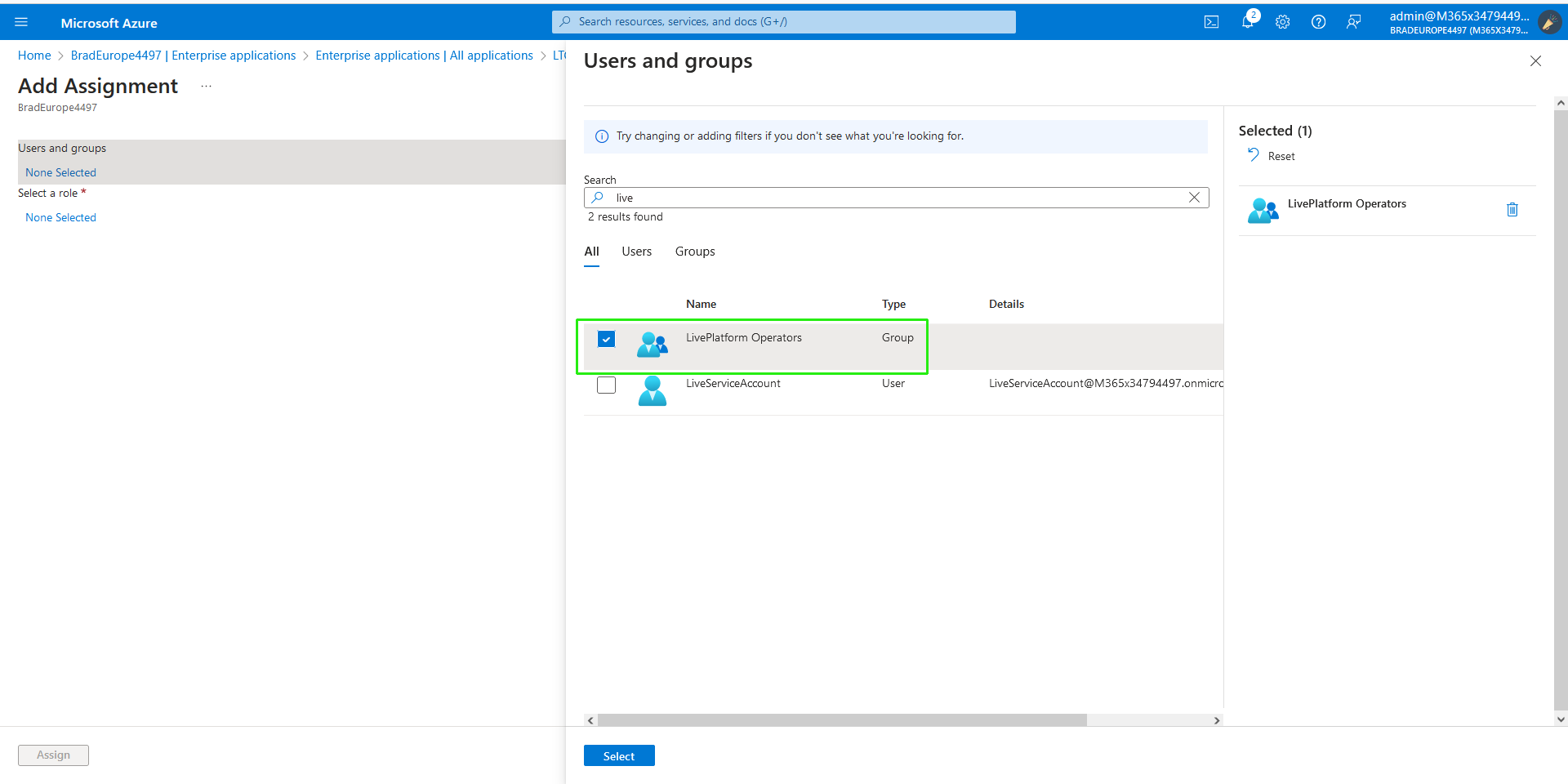This screenshot has height=784, width=1568.
Task: Click the admin account avatar
Action: [1549, 22]
